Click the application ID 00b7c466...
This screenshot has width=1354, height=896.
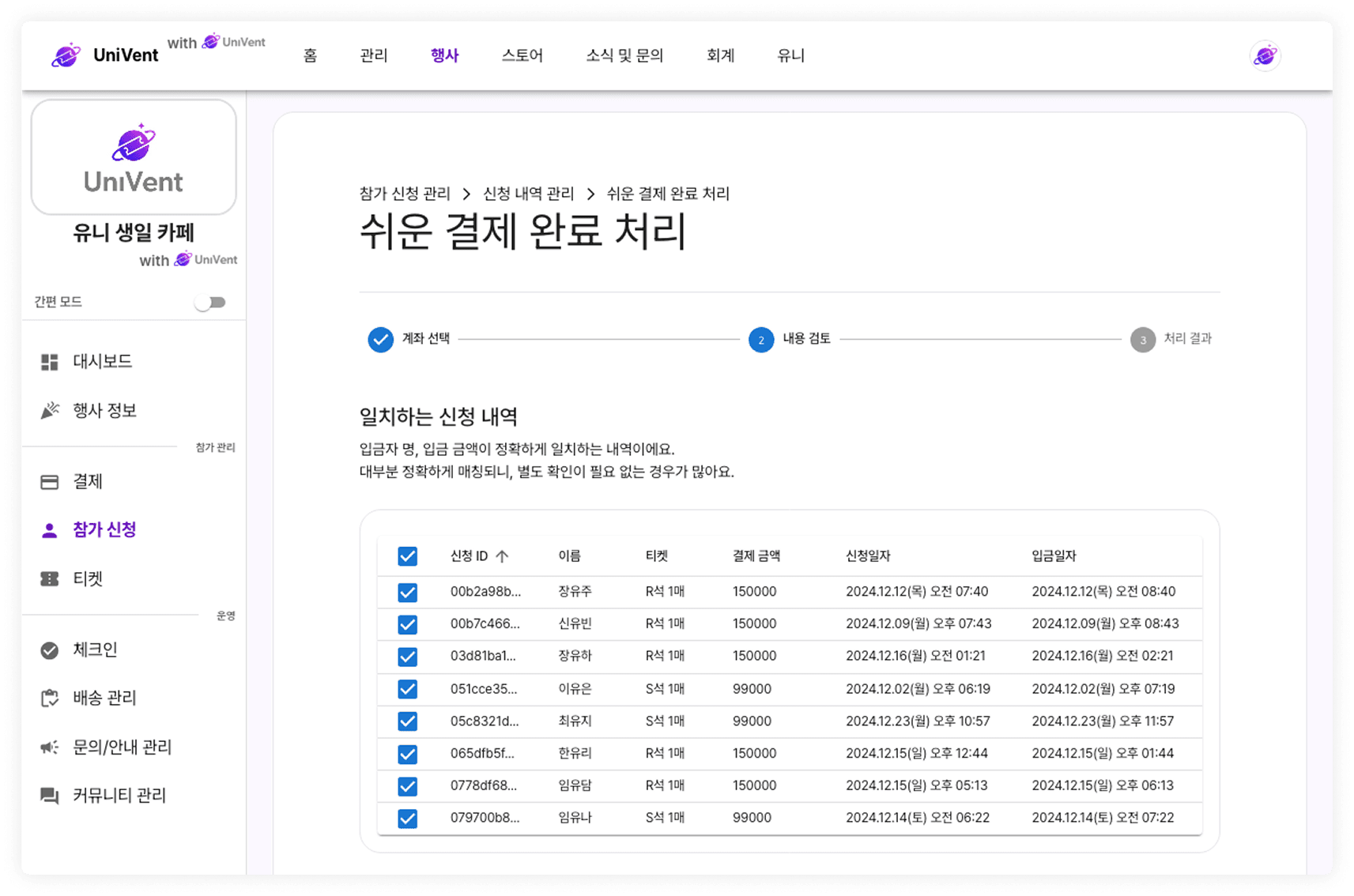485,624
